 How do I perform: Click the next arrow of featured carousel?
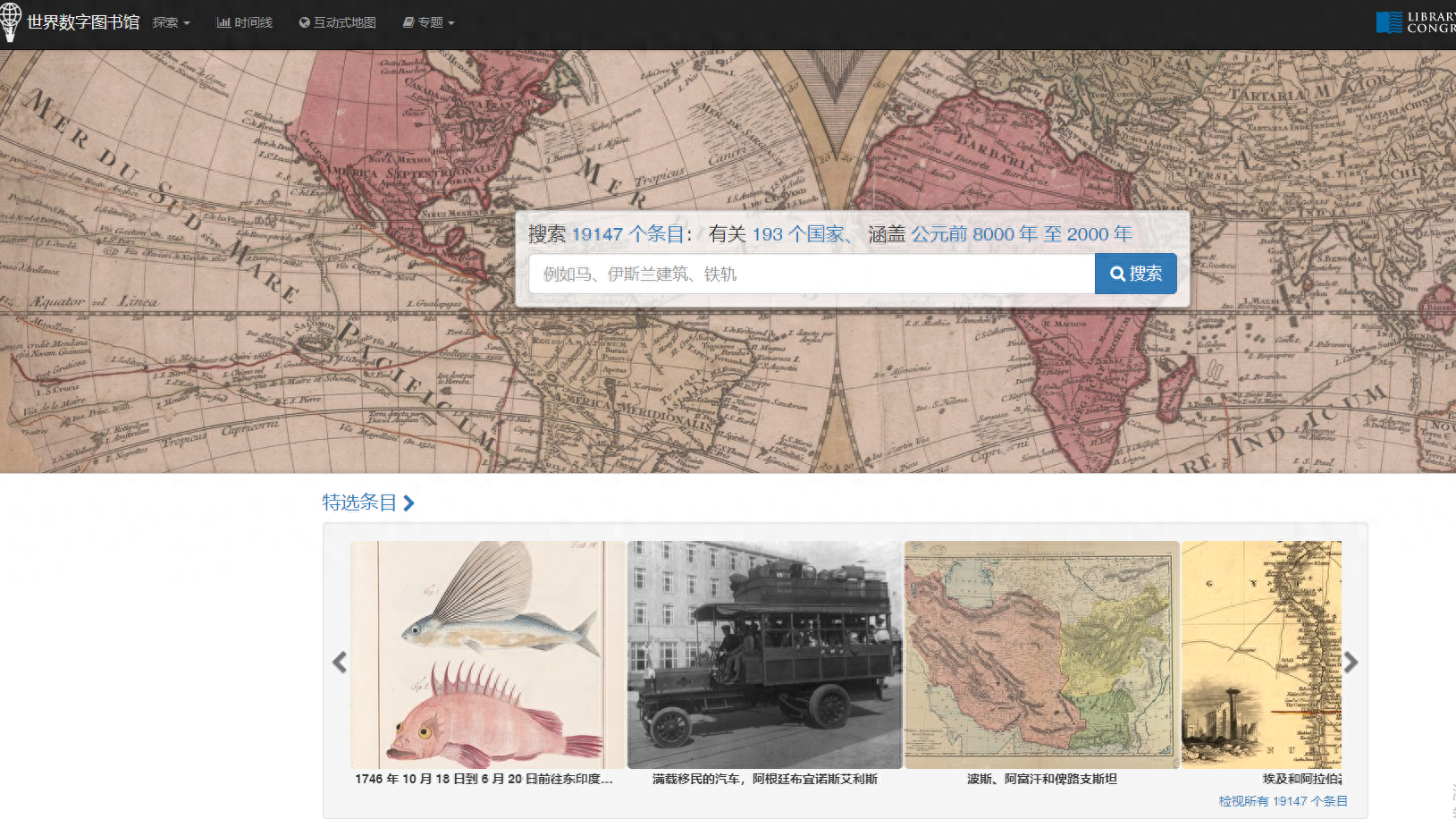1351,663
